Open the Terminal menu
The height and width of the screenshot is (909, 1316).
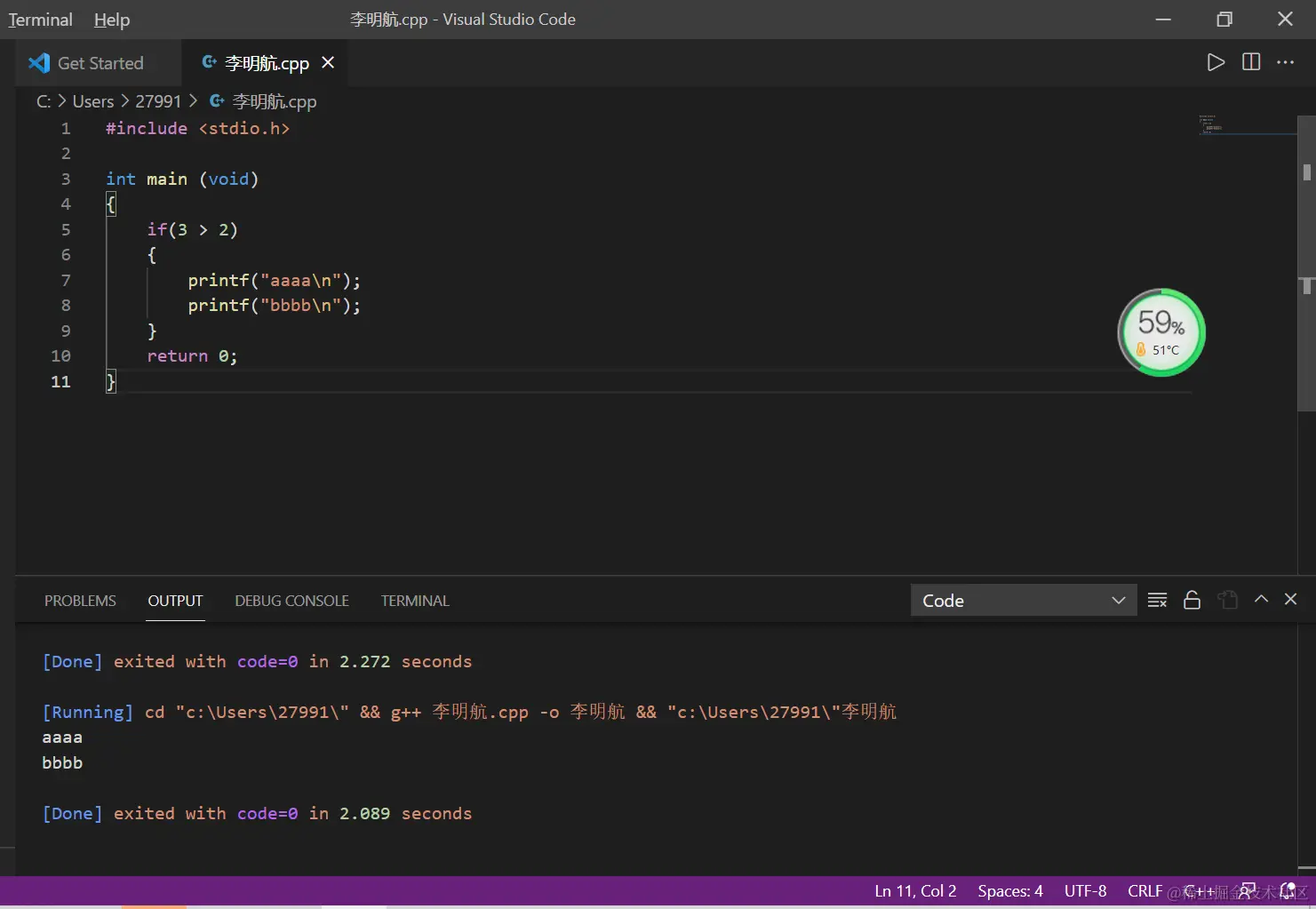pos(40,20)
